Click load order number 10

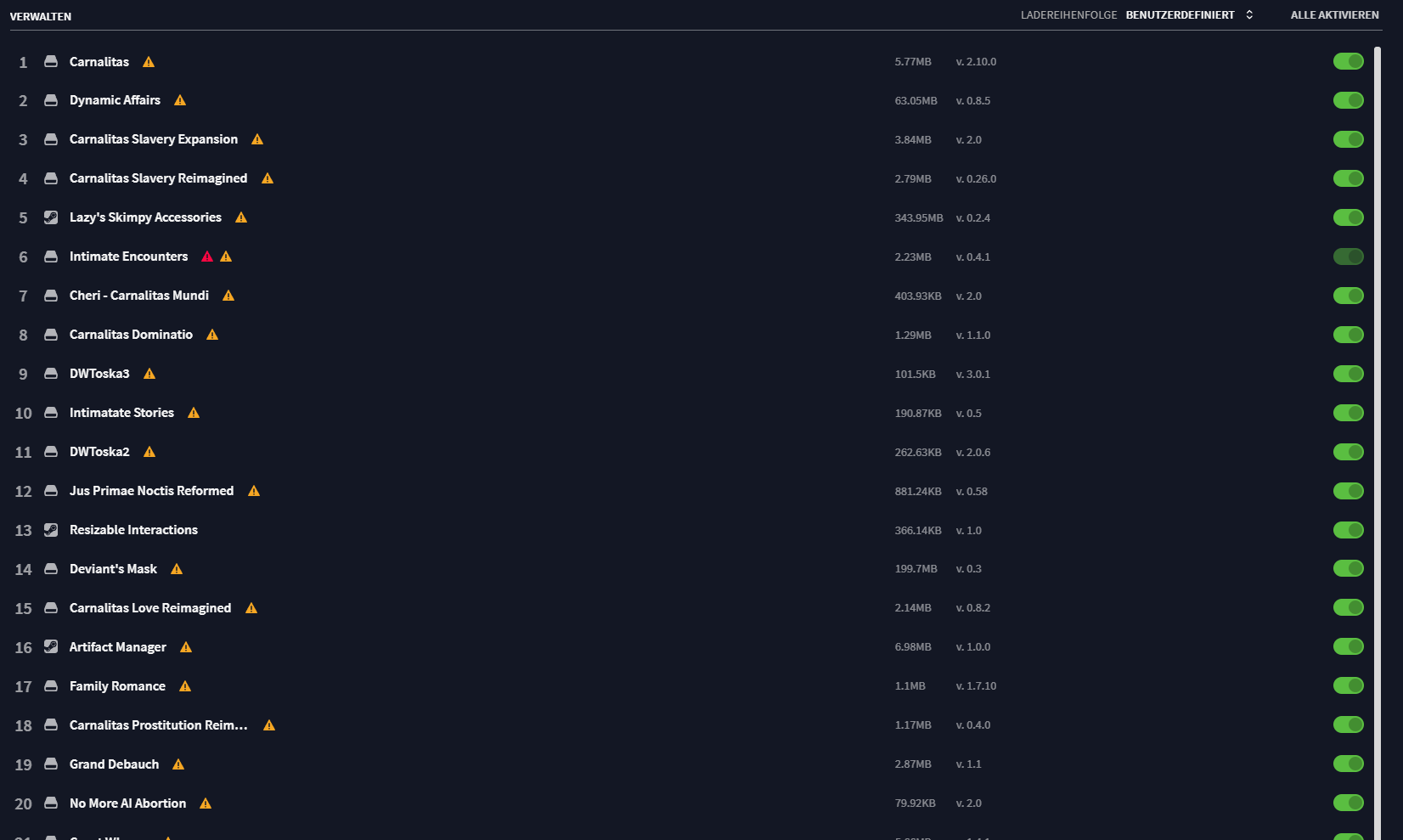[23, 414]
